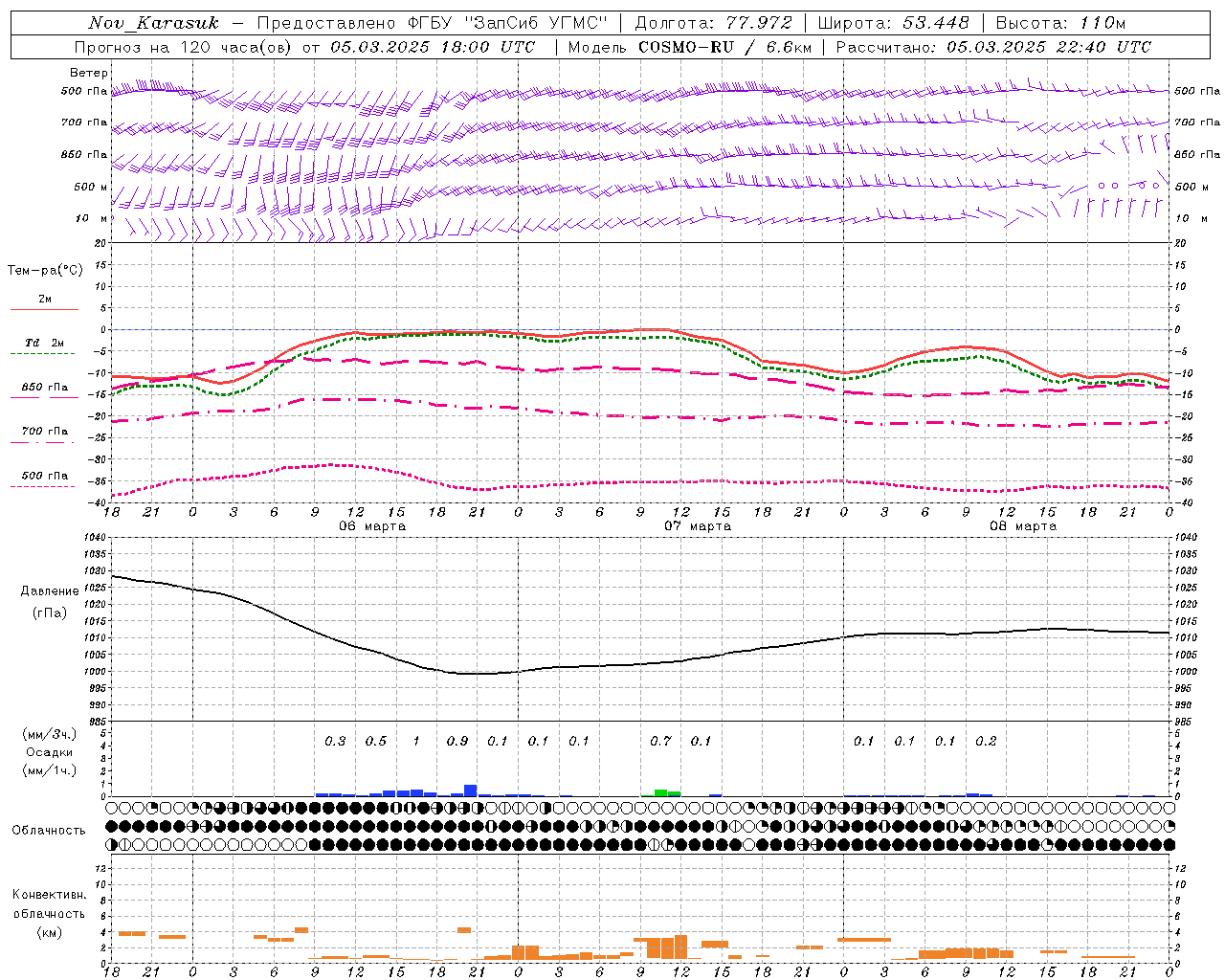This screenshot has width=1225, height=980.
Task: Click the latitude value Широта: 53.448
Action: click(893, 23)
